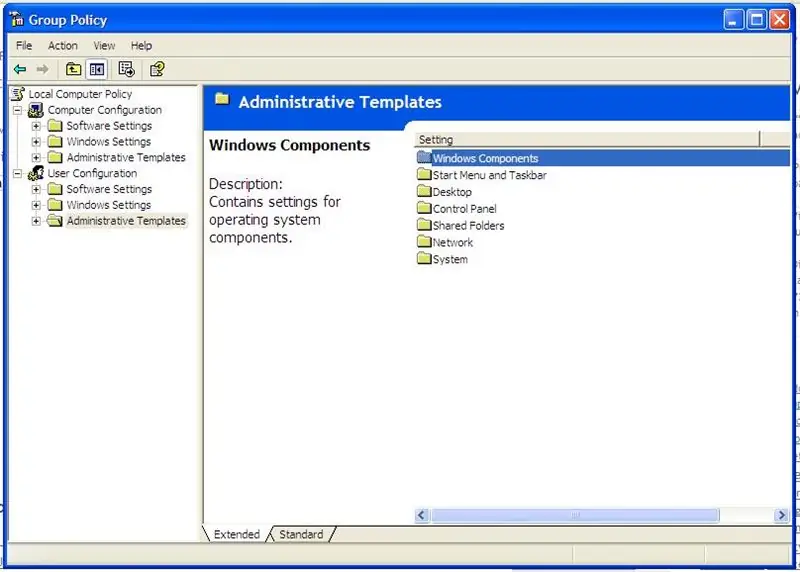
Task: Collapse the Computer Configuration node
Action: click(17, 110)
